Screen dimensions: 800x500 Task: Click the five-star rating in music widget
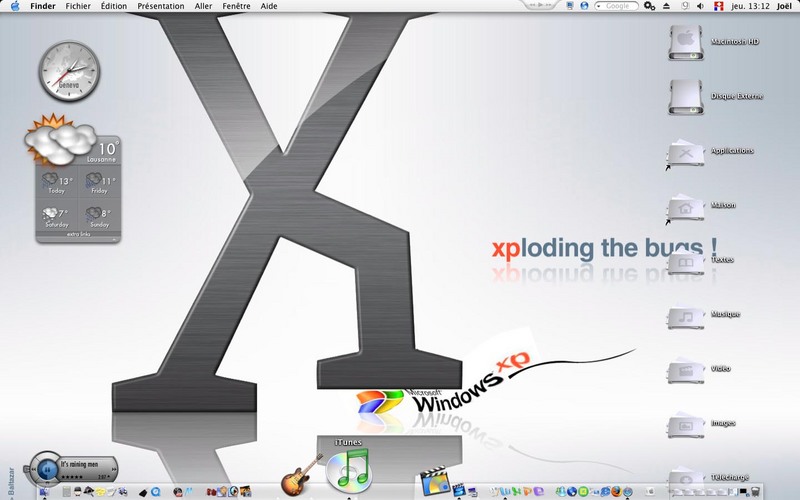tap(72, 477)
